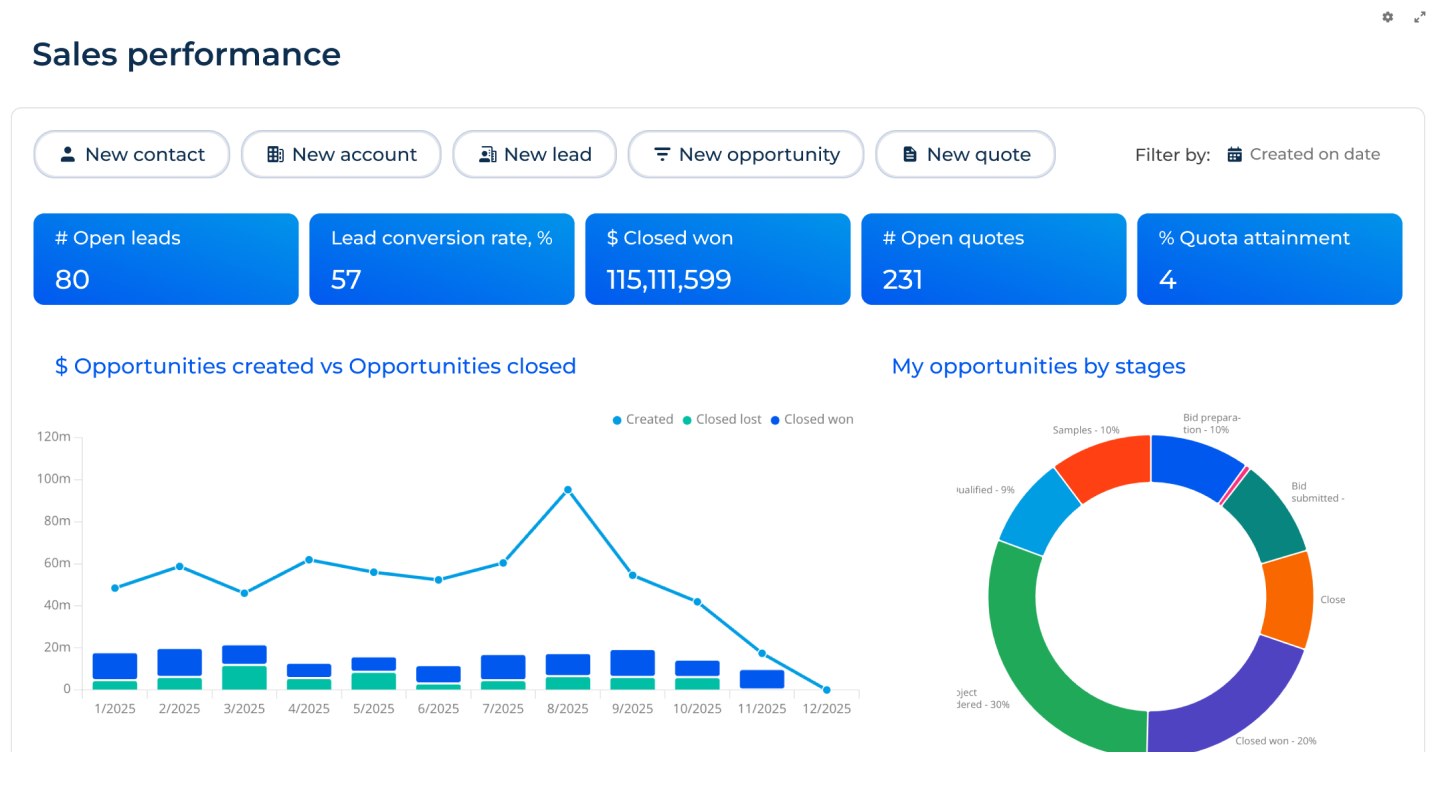Select the 1/2025 Closed won blue bar
Image resolution: width=1436 pixels, height=808 pixels.
point(115,666)
